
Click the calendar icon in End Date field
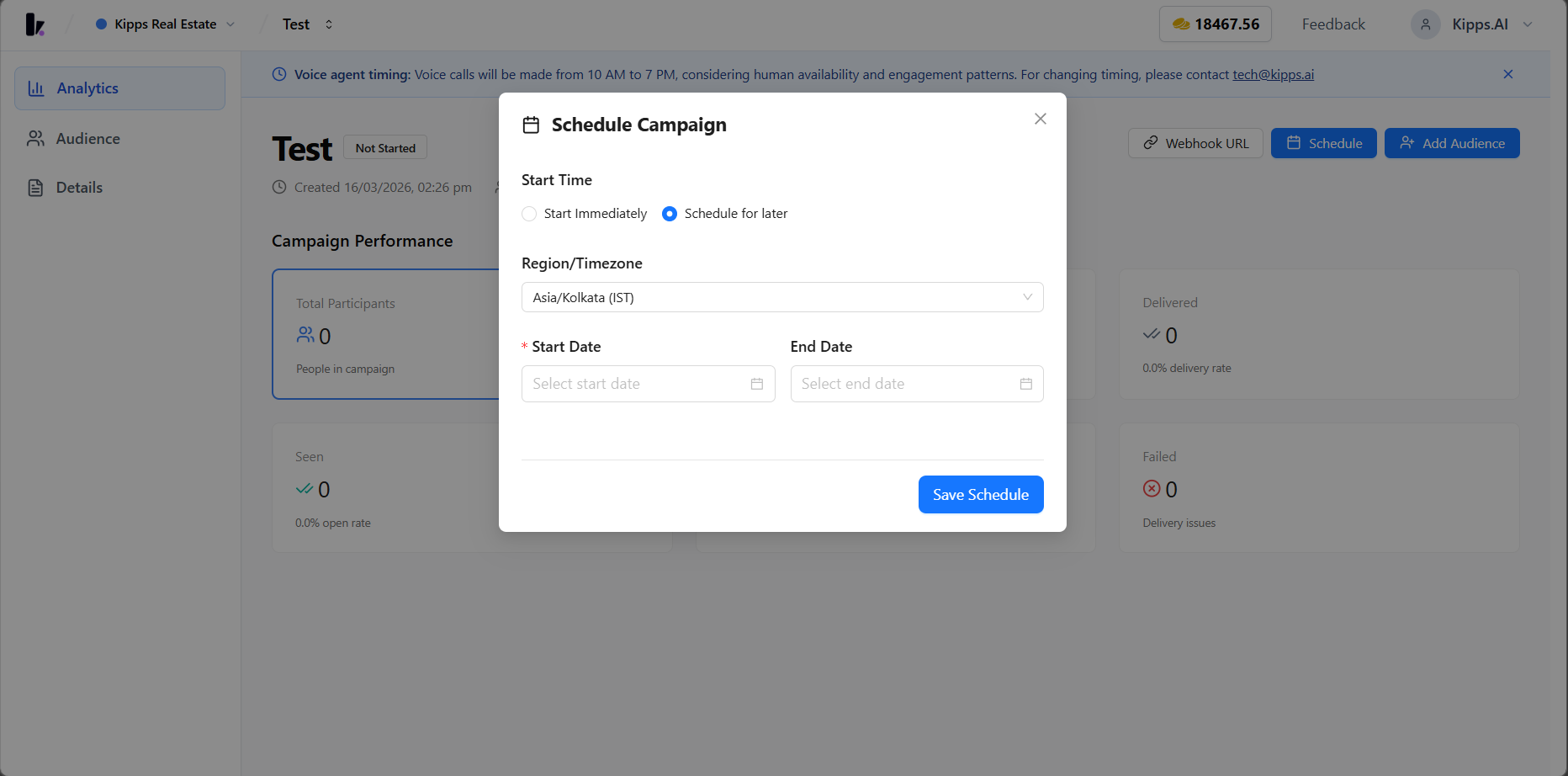1026,384
